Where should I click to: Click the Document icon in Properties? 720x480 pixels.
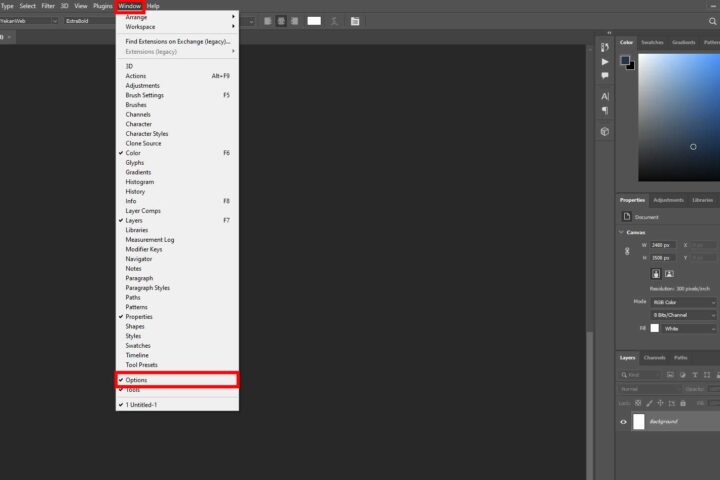pos(627,216)
